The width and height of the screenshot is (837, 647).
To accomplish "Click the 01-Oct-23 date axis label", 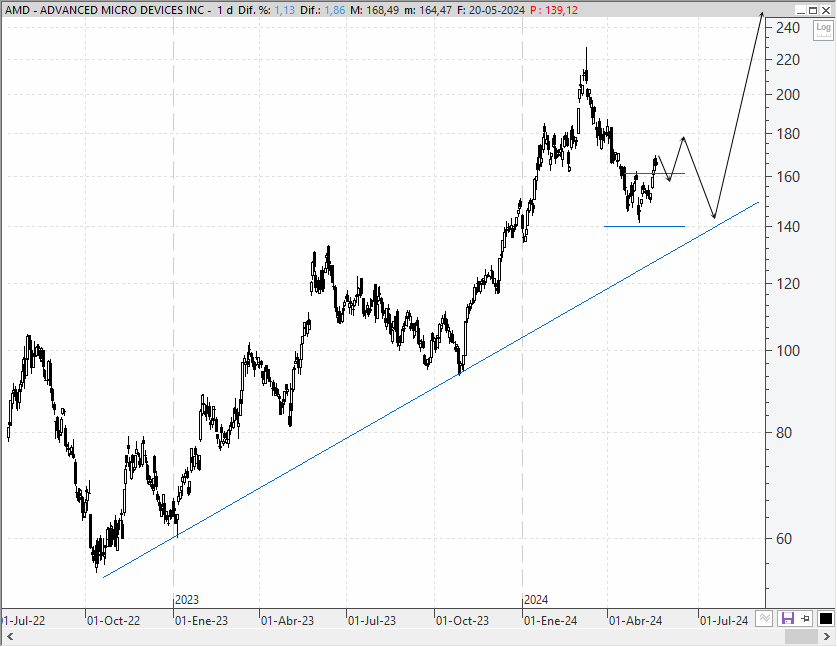I will (x=462, y=621).
